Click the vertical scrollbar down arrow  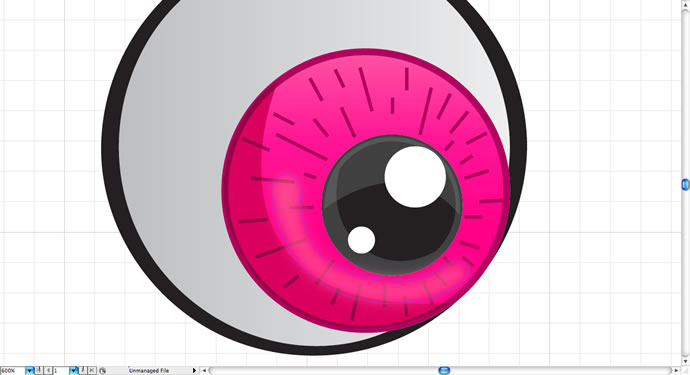[x=686, y=361]
